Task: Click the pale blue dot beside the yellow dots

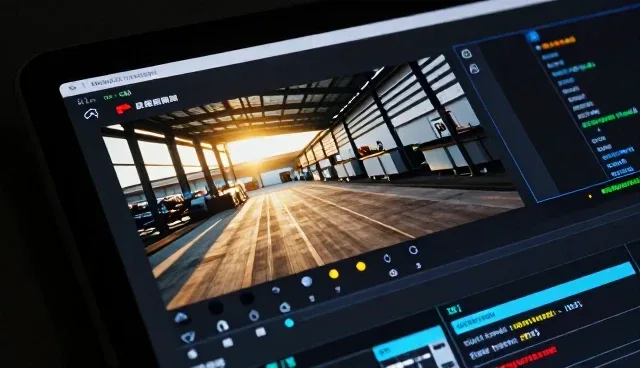Action: point(307,281)
